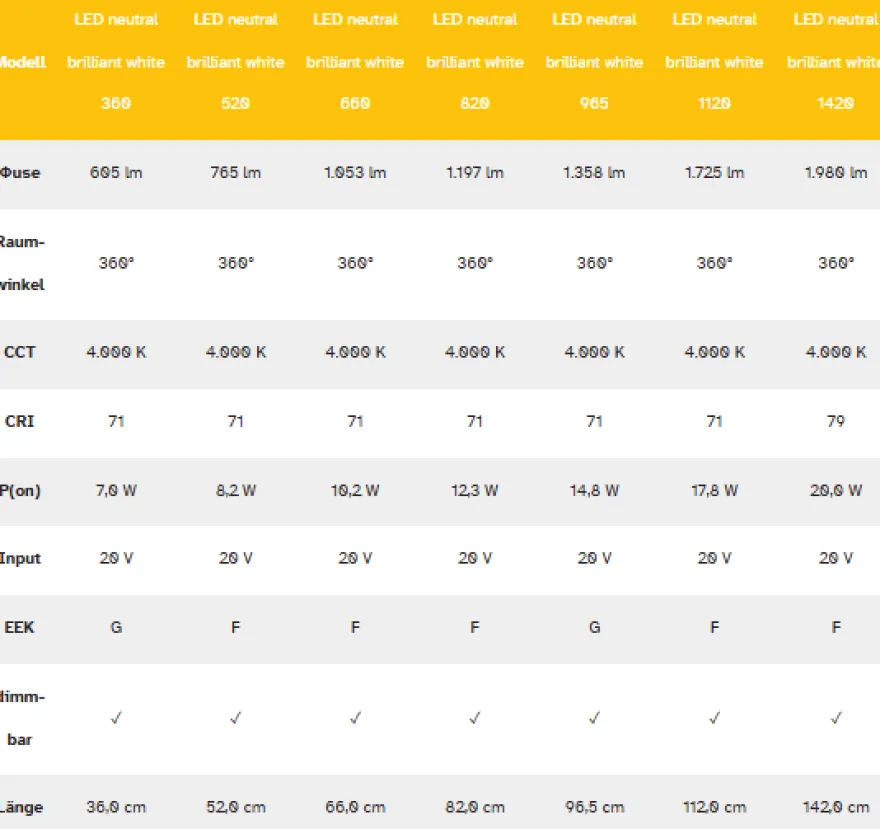Select the 4.000 K value for model 1120
This screenshot has width=880, height=829.
pyautogui.click(x=714, y=352)
